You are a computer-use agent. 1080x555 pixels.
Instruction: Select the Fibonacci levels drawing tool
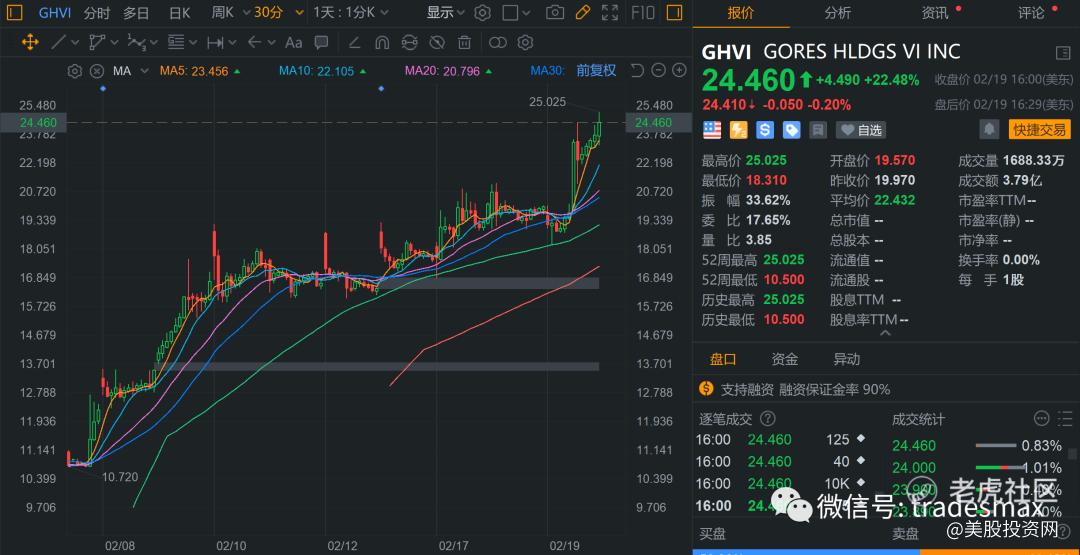pyautogui.click(x=176, y=43)
